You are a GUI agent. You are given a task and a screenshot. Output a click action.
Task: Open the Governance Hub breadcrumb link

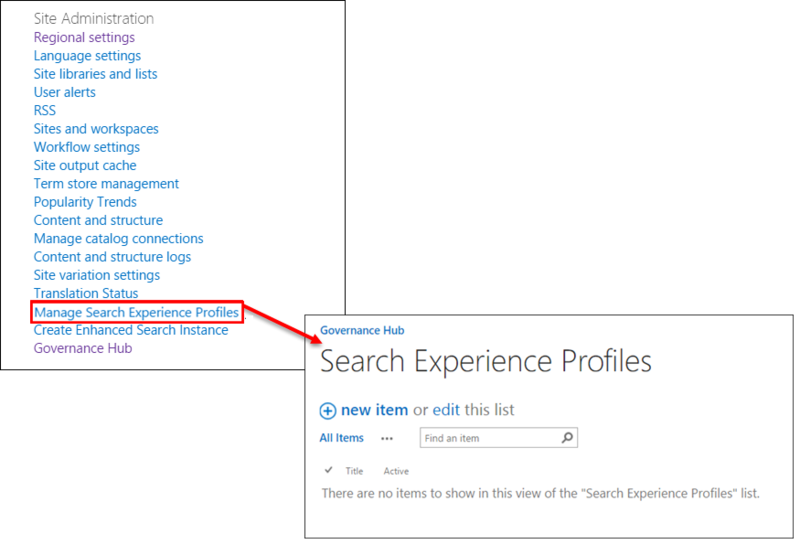[x=362, y=330]
